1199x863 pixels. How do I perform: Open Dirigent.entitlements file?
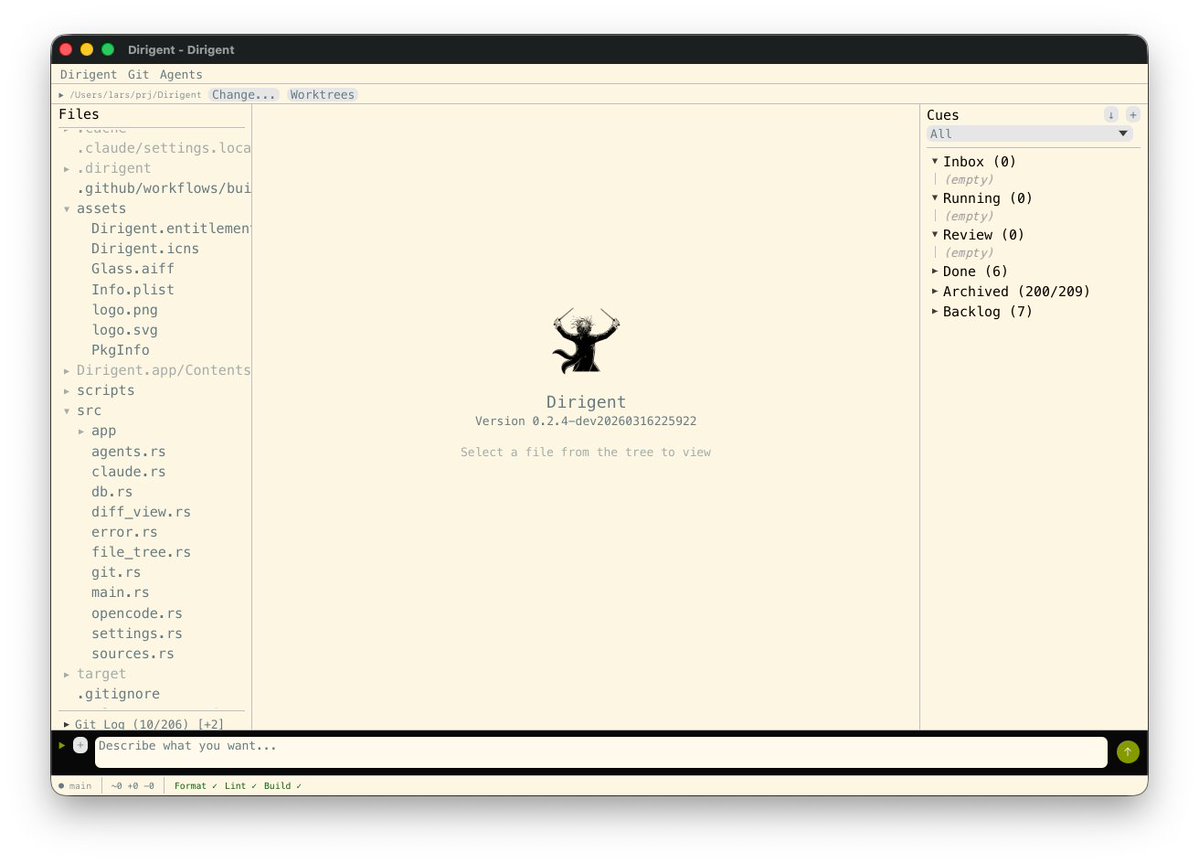171,229
